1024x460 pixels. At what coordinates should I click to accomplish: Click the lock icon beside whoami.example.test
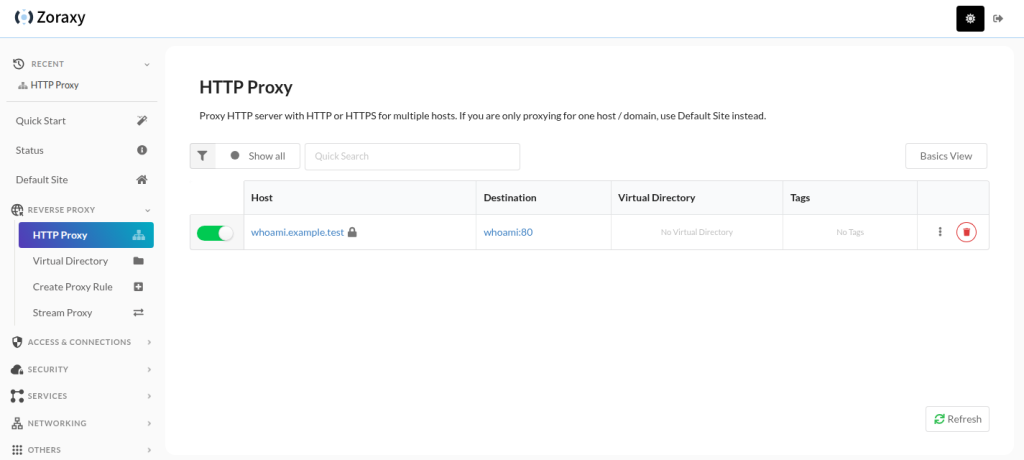tap(352, 232)
